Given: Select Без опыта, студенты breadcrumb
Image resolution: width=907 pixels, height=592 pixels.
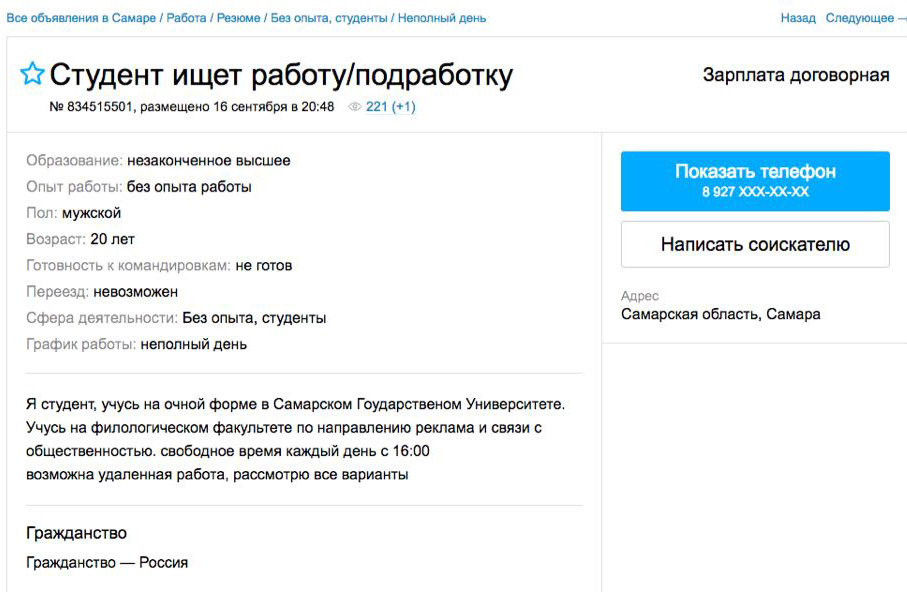Looking at the screenshot, I should pos(329,18).
